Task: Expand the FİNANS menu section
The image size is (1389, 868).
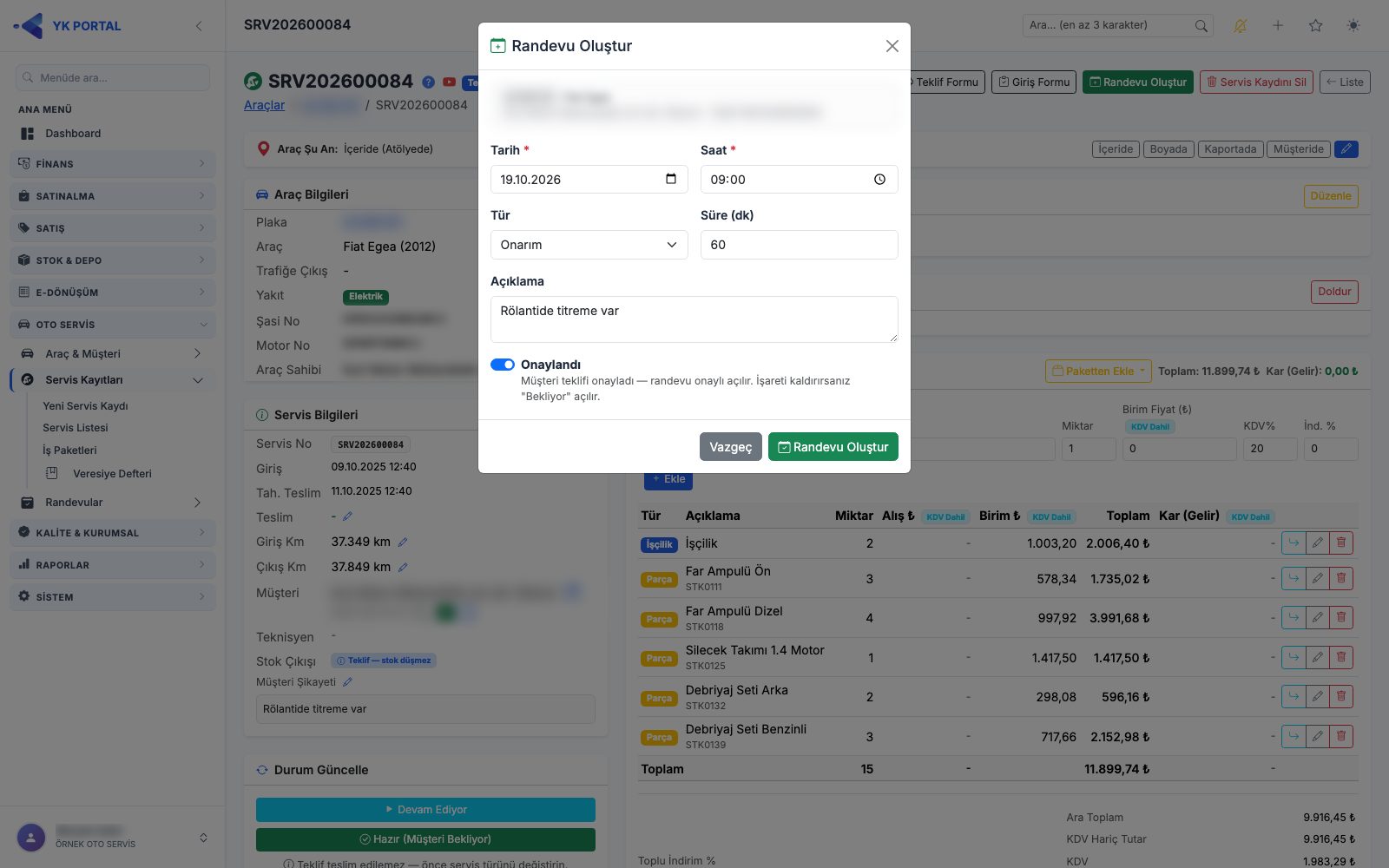Action: (112, 163)
